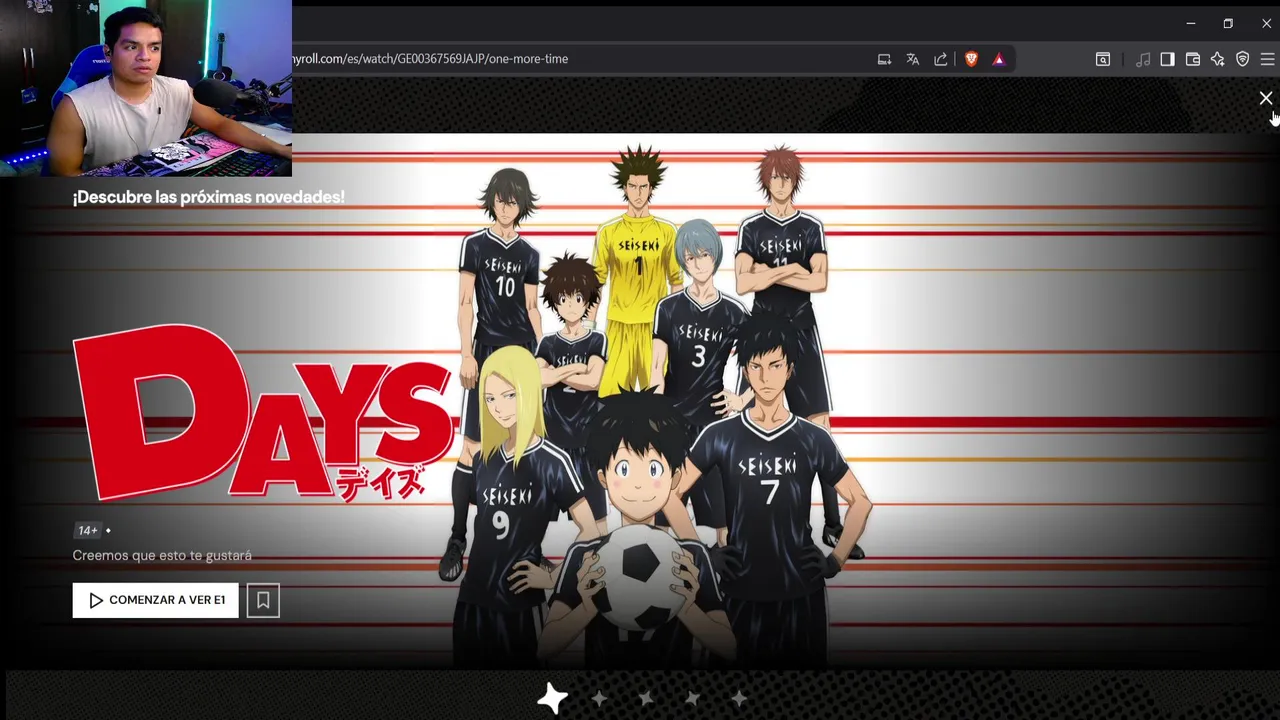Image resolution: width=1280 pixels, height=720 pixels.
Task: Open the translate page icon
Action: click(x=912, y=59)
